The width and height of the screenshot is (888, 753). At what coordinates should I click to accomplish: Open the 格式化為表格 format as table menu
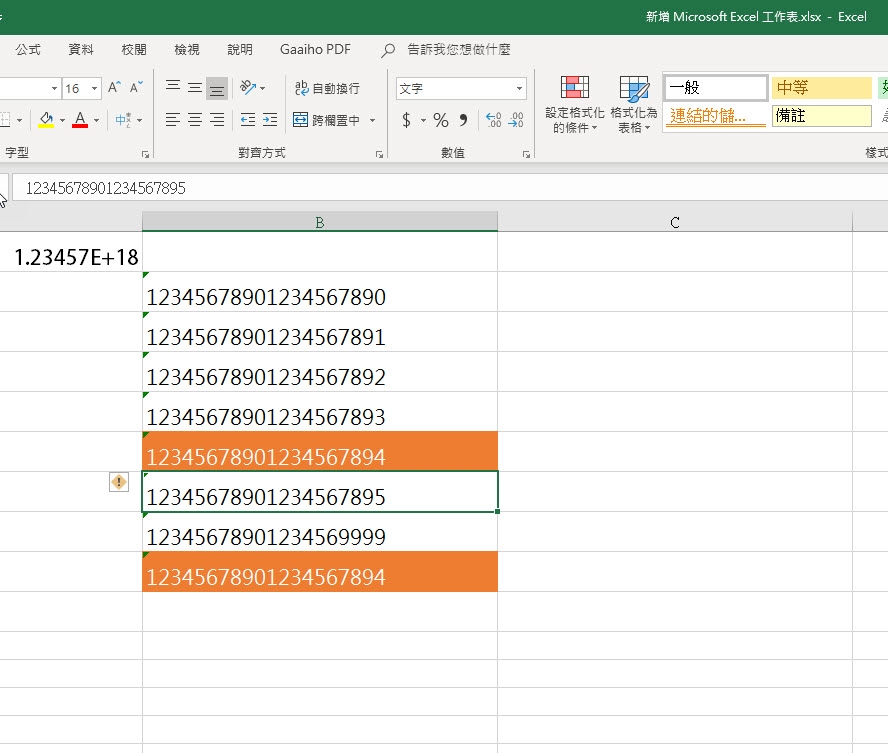coord(634,105)
